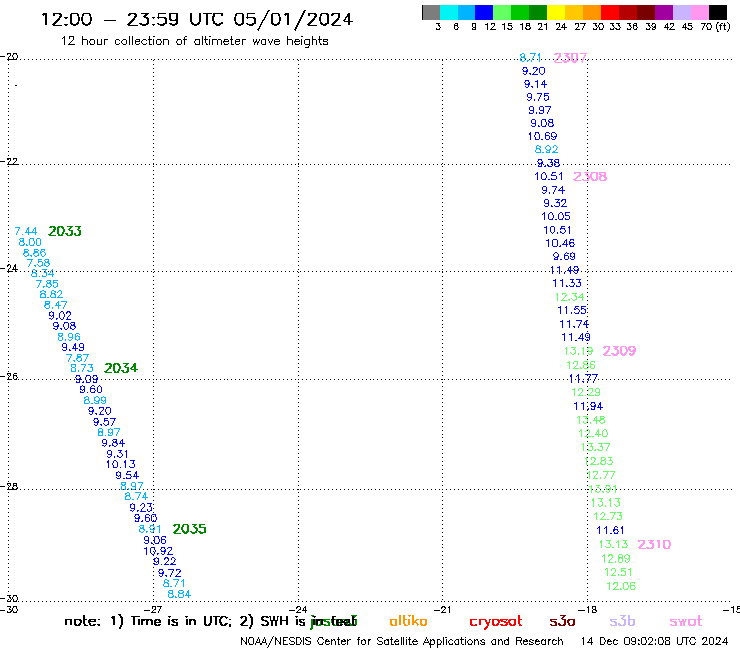
Task: Click the green value 13.46
Action: click(x=591, y=420)
